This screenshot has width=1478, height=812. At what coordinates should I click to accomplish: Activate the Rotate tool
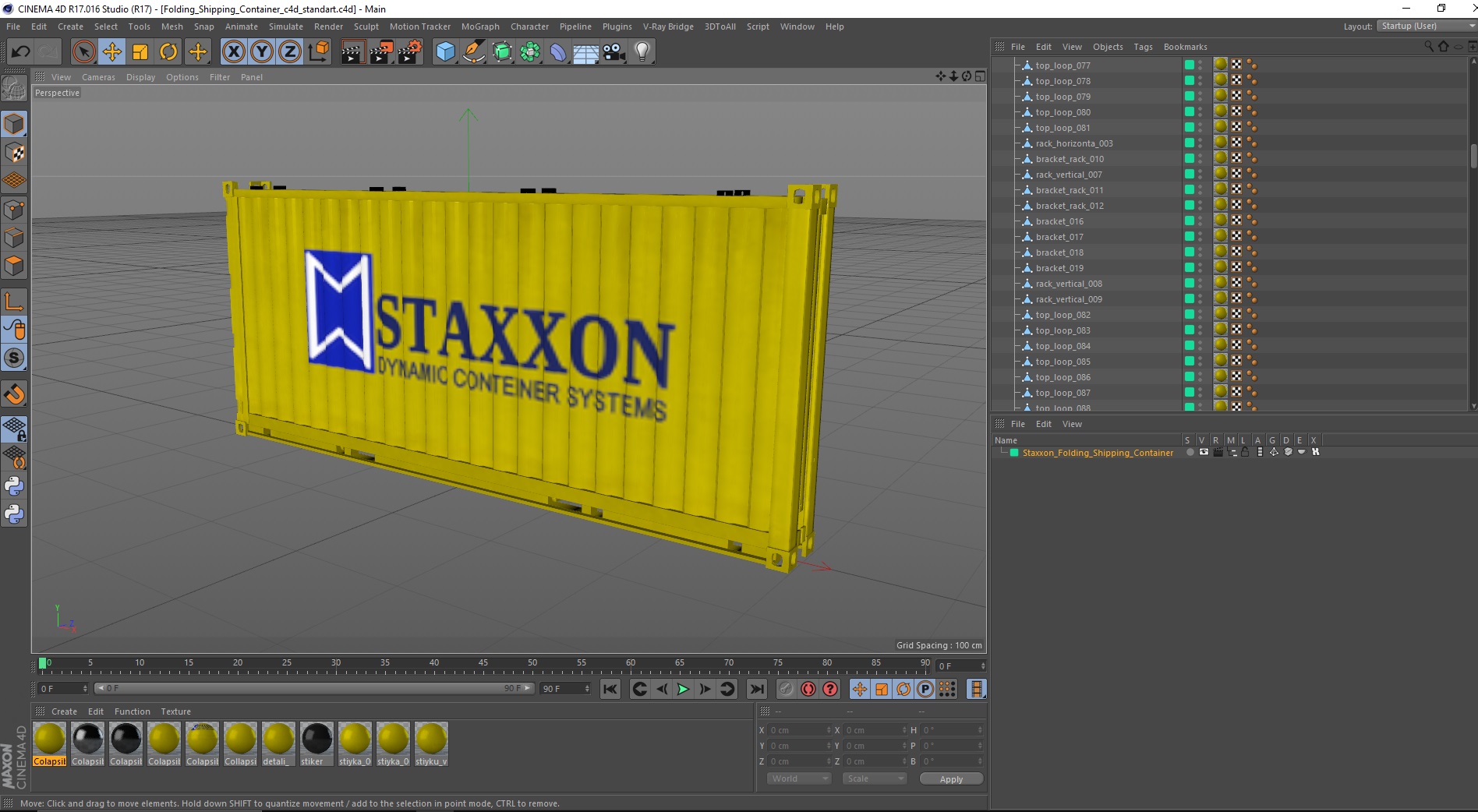click(x=168, y=52)
